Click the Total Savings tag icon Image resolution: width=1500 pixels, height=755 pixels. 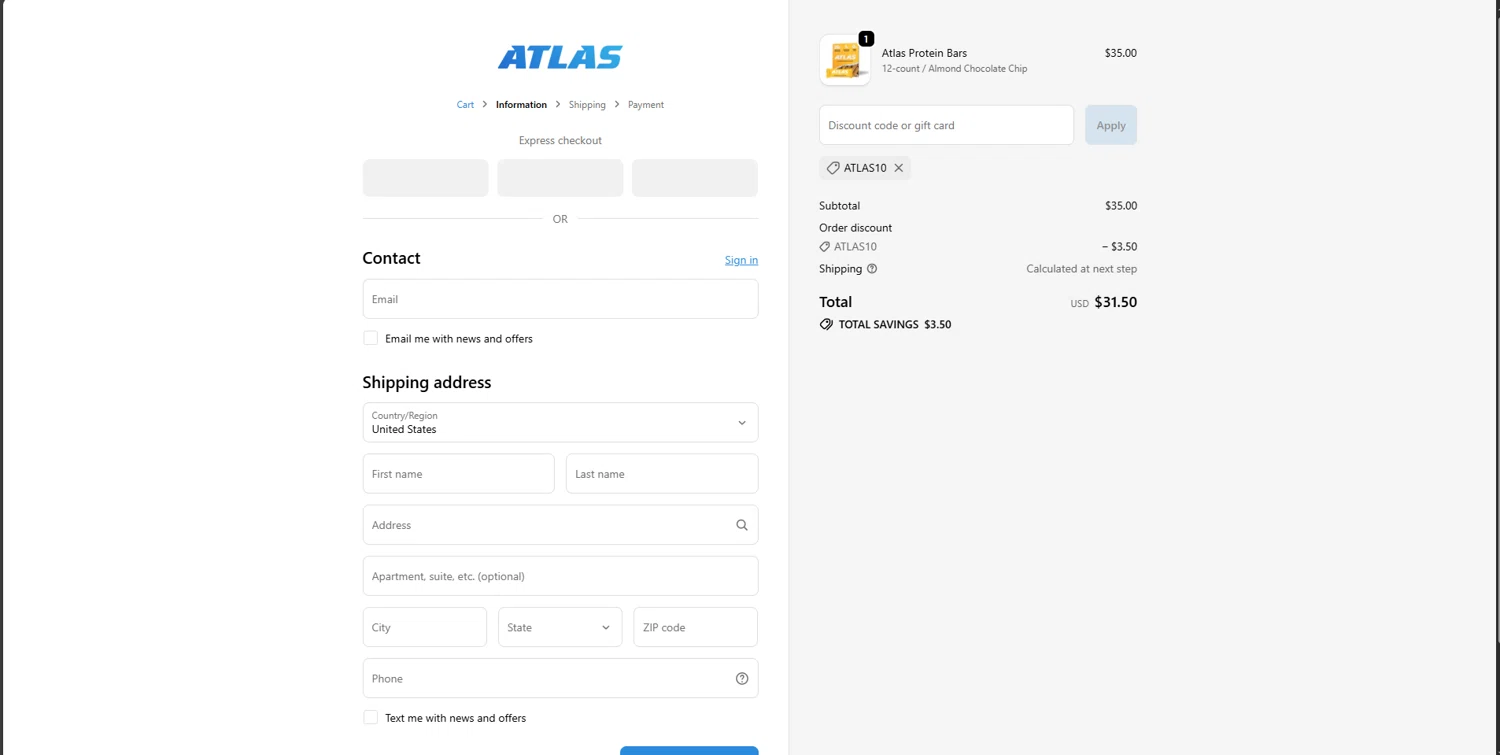(x=826, y=325)
